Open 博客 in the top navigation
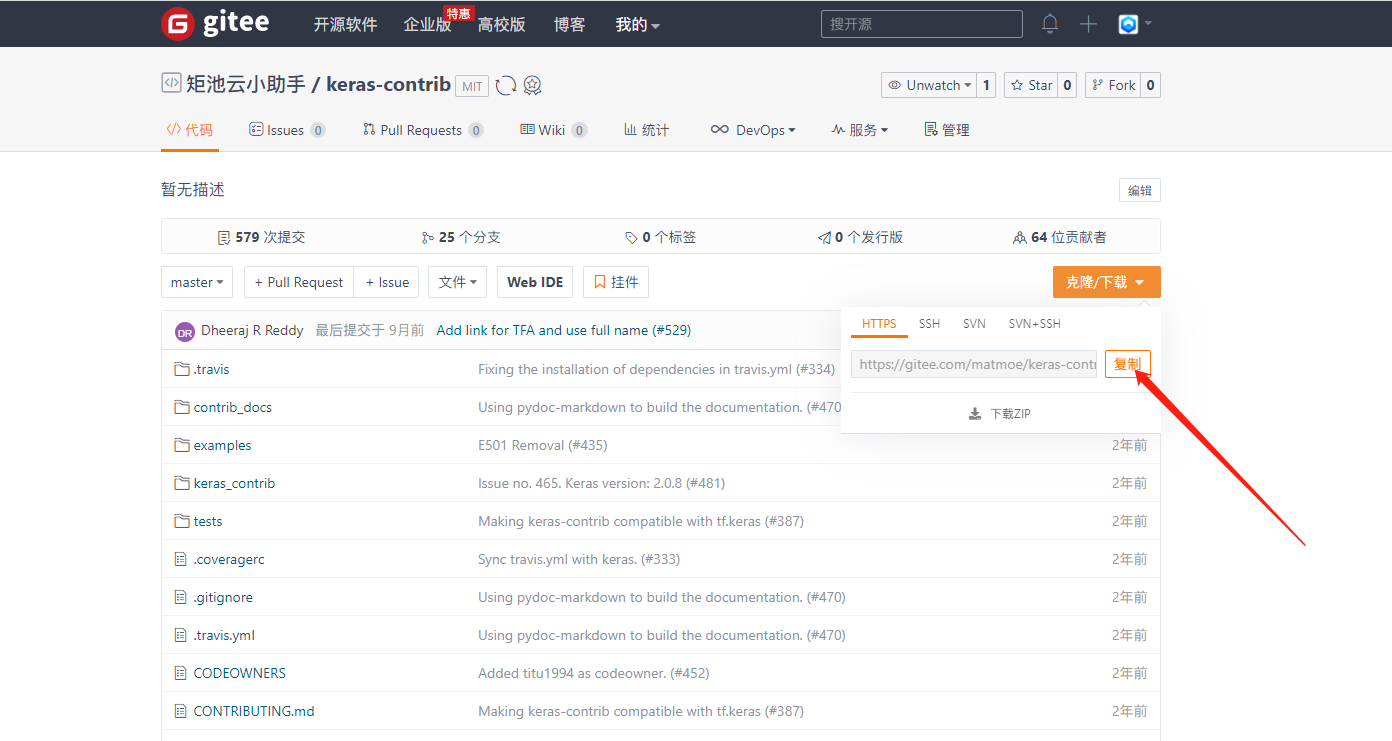 point(570,25)
